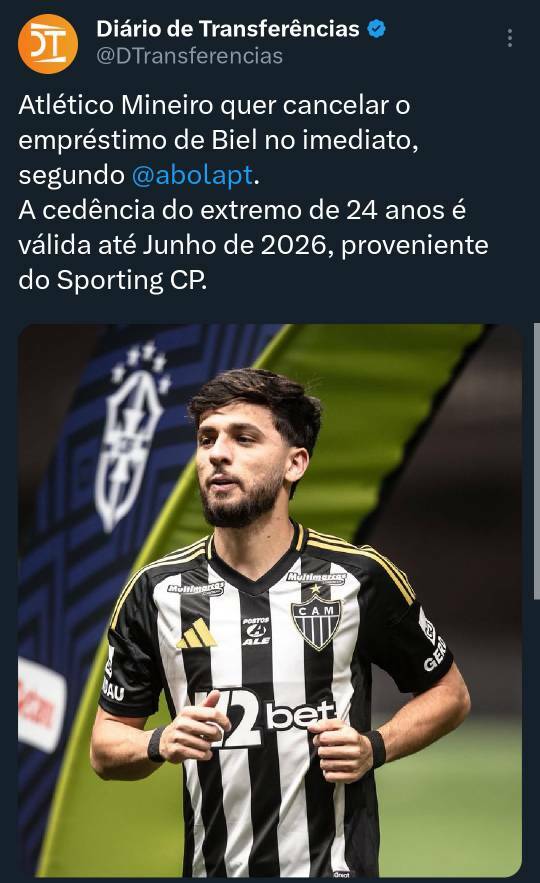Click the vertical scrollbar beside the photo

coord(536,461)
